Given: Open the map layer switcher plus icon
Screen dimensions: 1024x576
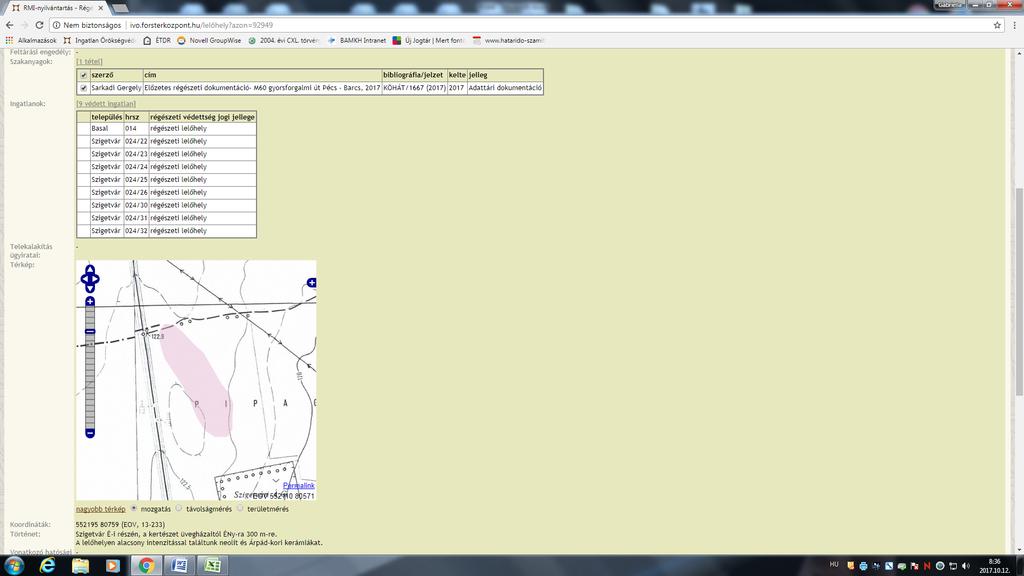Looking at the screenshot, I should click(312, 283).
